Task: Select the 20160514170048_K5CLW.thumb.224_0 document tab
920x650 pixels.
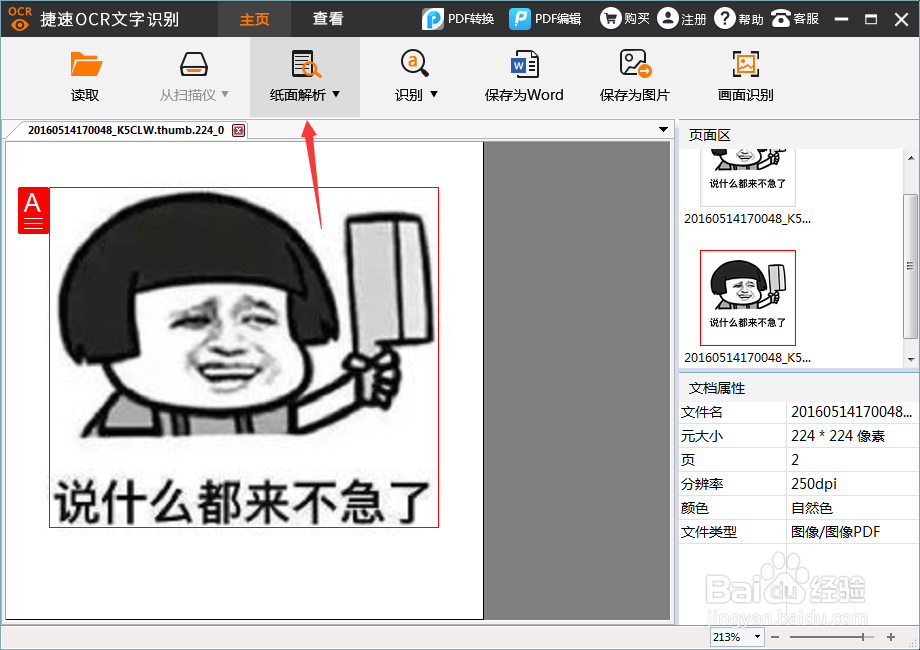Action: [126, 130]
